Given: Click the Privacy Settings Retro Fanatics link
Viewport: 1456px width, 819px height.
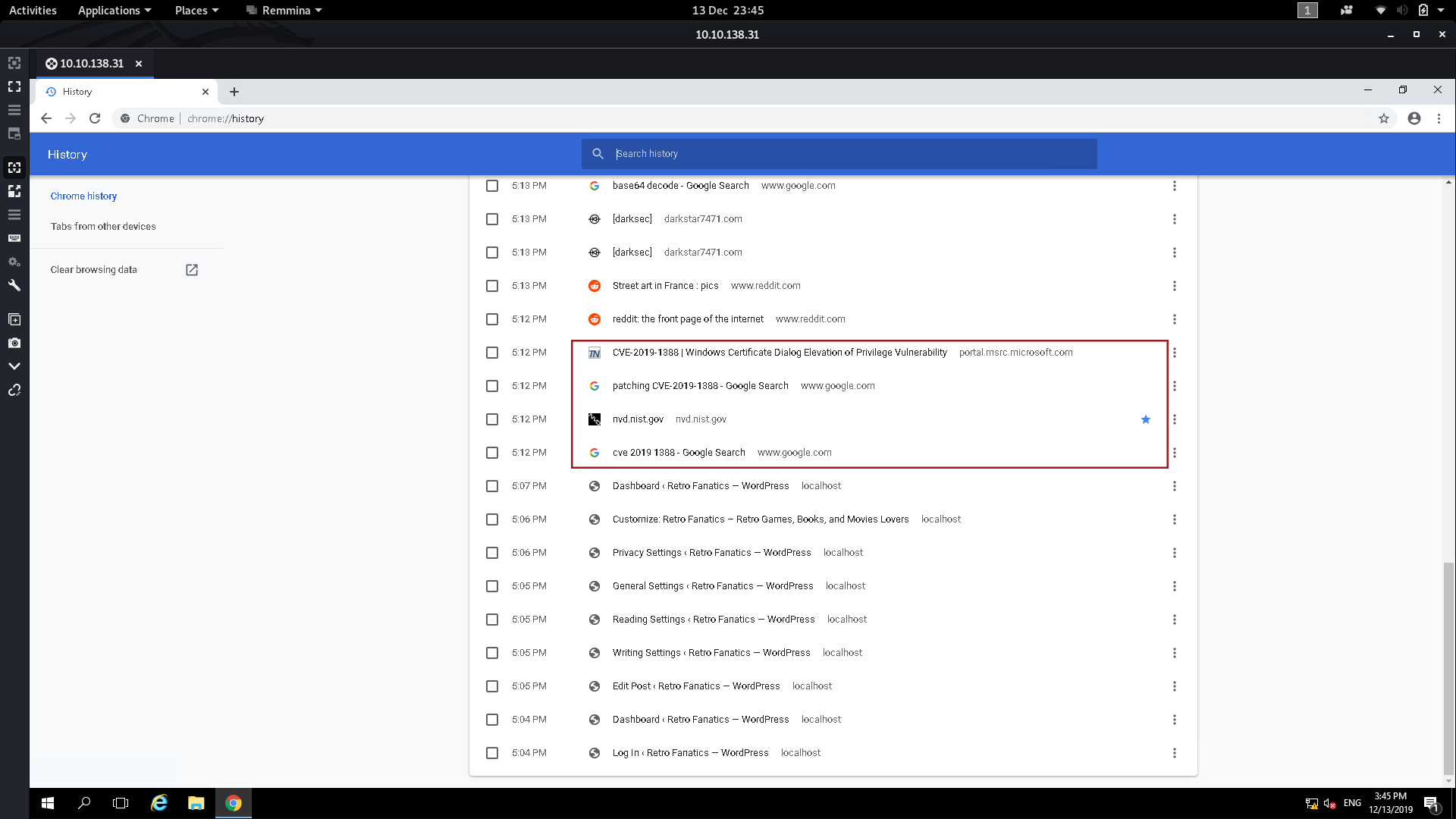Looking at the screenshot, I should [x=711, y=553].
